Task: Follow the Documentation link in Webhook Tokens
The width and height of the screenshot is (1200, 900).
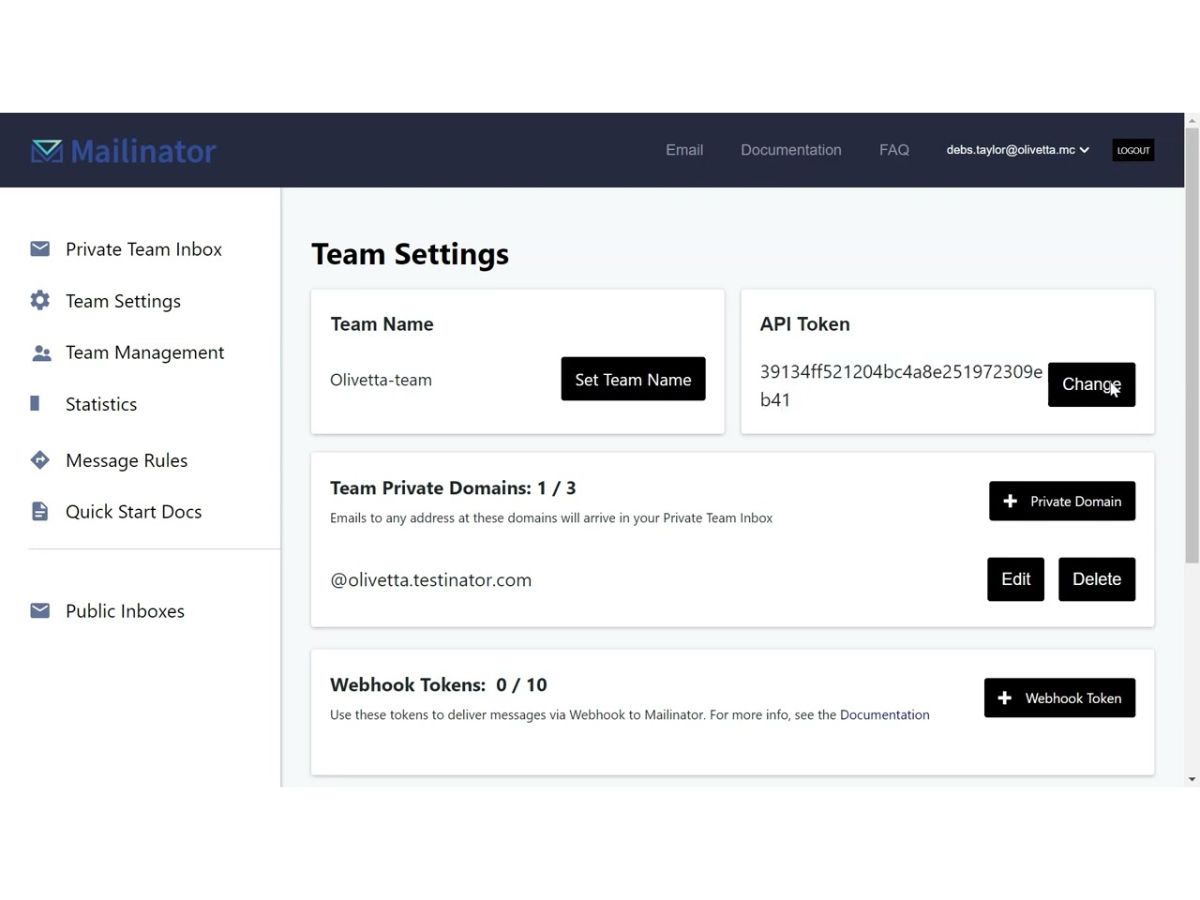Action: click(884, 715)
